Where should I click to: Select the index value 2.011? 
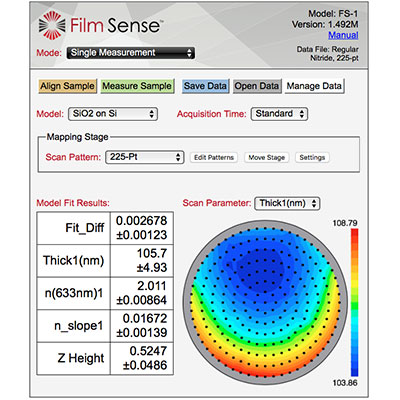[x=152, y=286]
